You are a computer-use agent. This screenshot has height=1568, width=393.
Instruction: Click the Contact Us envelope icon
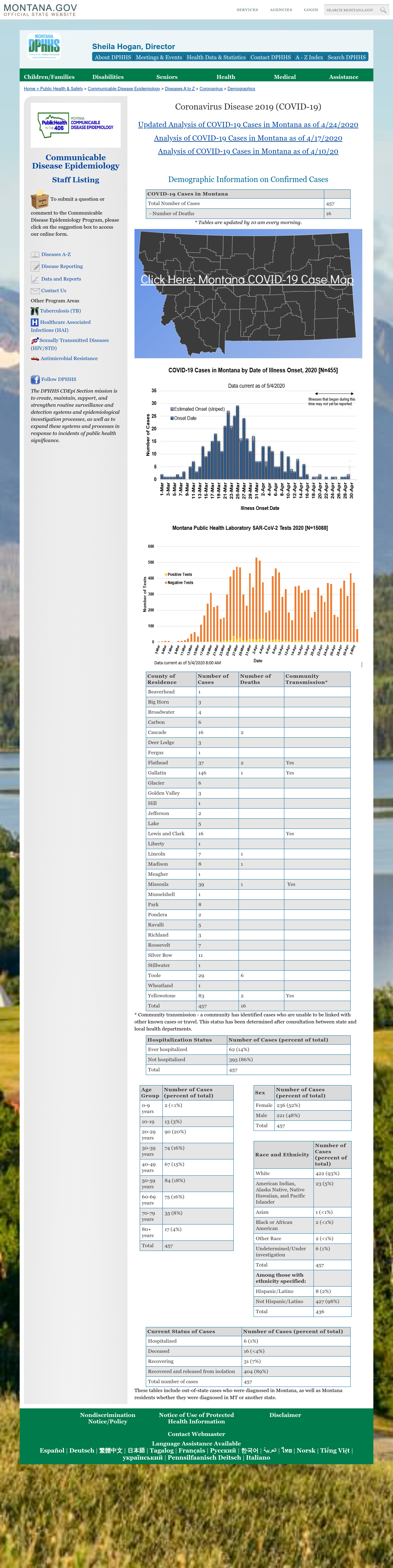click(x=35, y=291)
